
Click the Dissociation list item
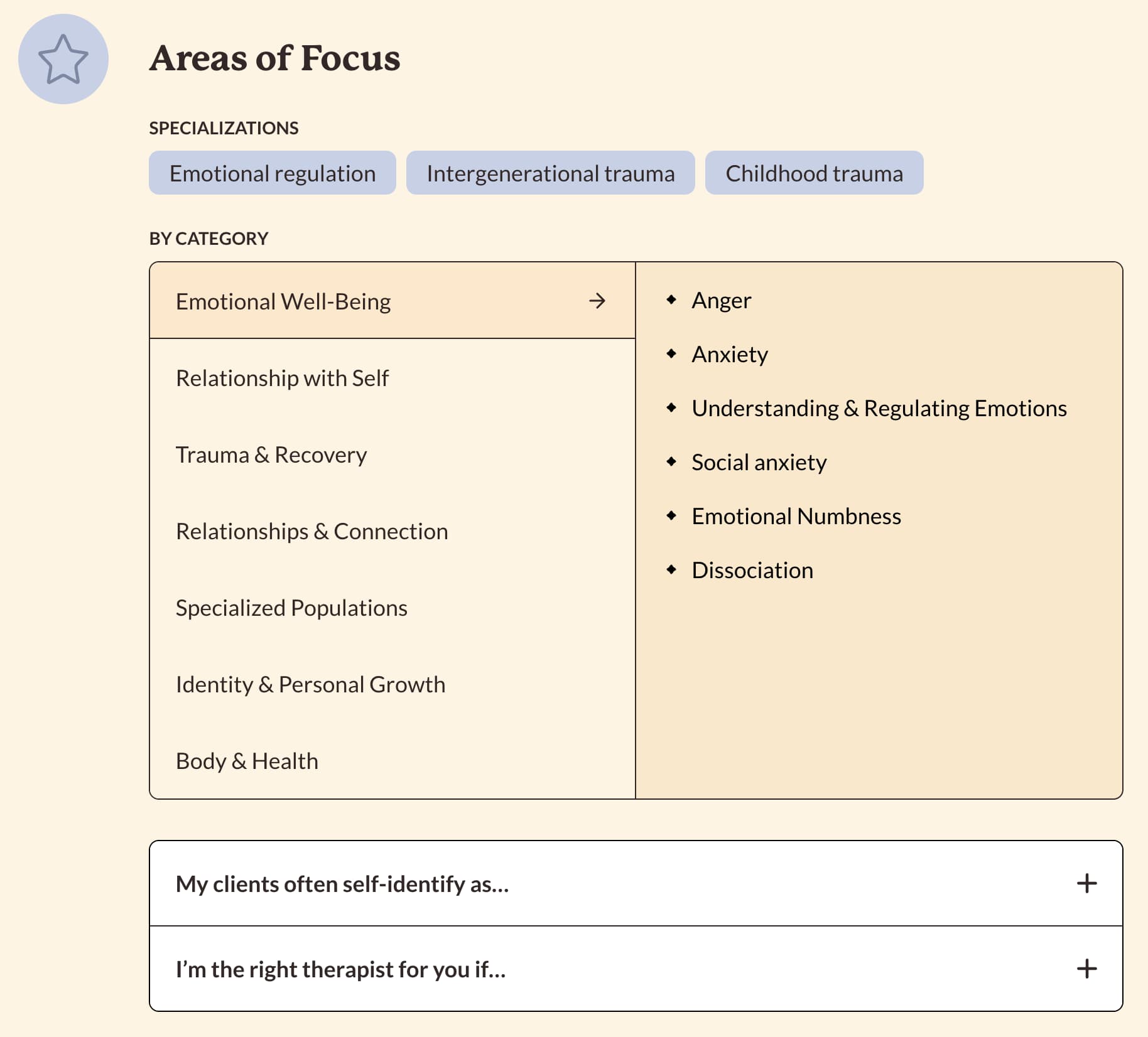[x=752, y=570]
